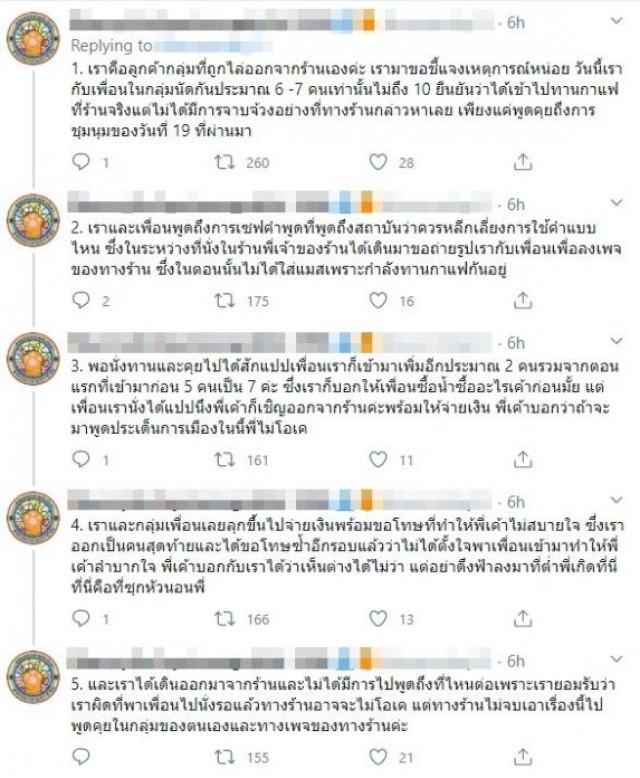The height and width of the screenshot is (778, 640).
Task: Like the tweet that has 10 likes
Action: pyautogui.click(x=378, y=300)
